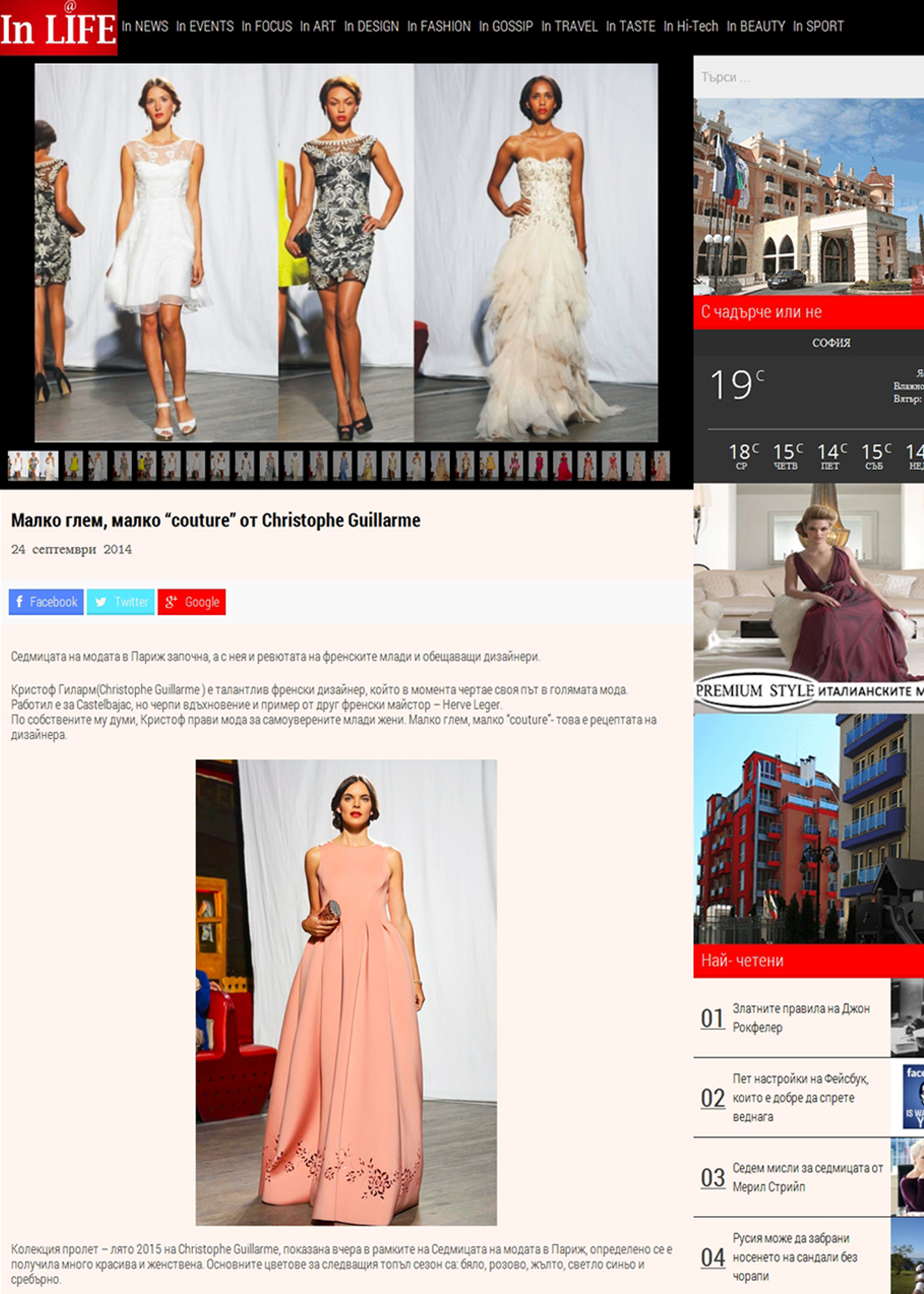The width and height of the screenshot is (924, 1294).
Task: Select first thumbnail in gallery strip
Action: click(33, 466)
